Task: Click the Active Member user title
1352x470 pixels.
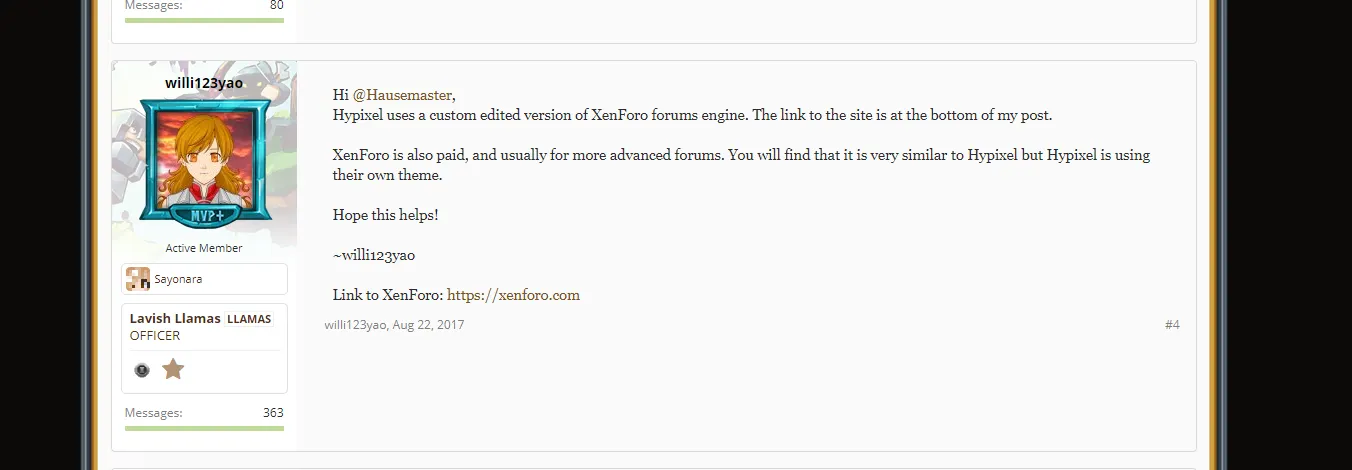Action: [204, 248]
